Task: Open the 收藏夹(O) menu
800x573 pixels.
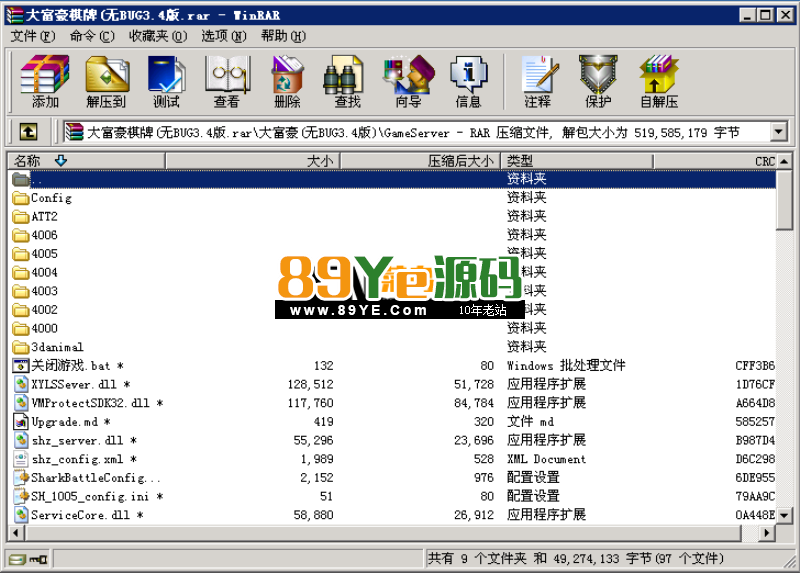Action: pos(158,36)
